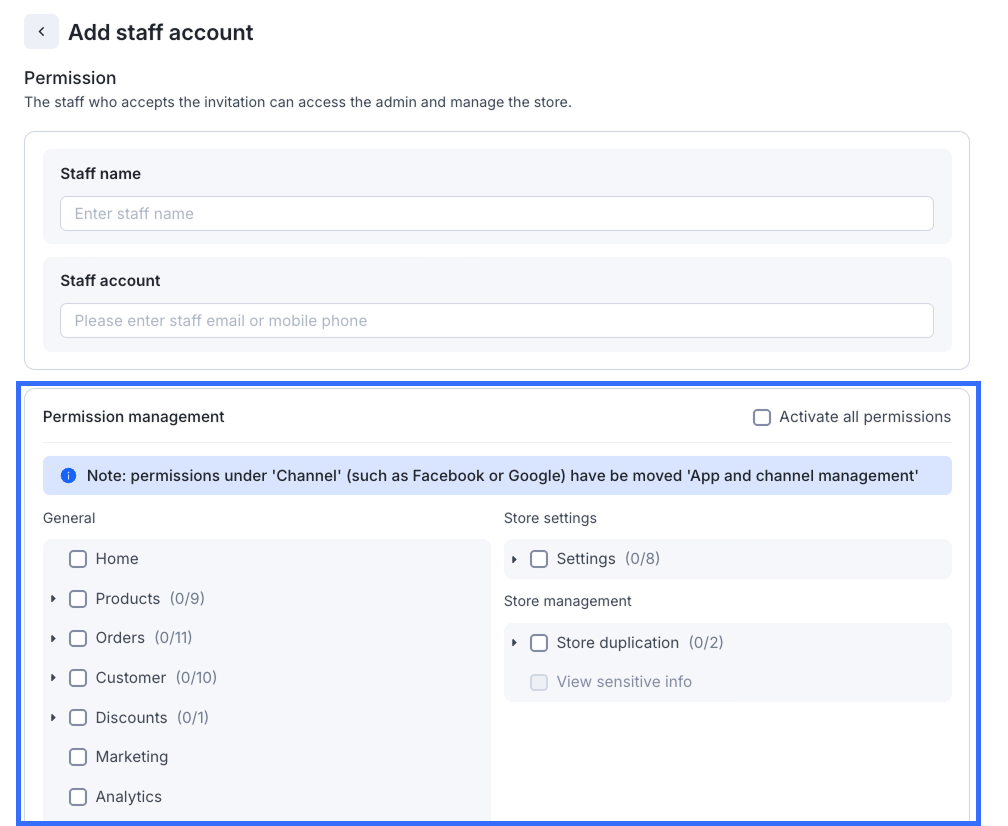This screenshot has width=1008, height=826.
Task: Expand the Orders permission list
Action: coord(53,638)
